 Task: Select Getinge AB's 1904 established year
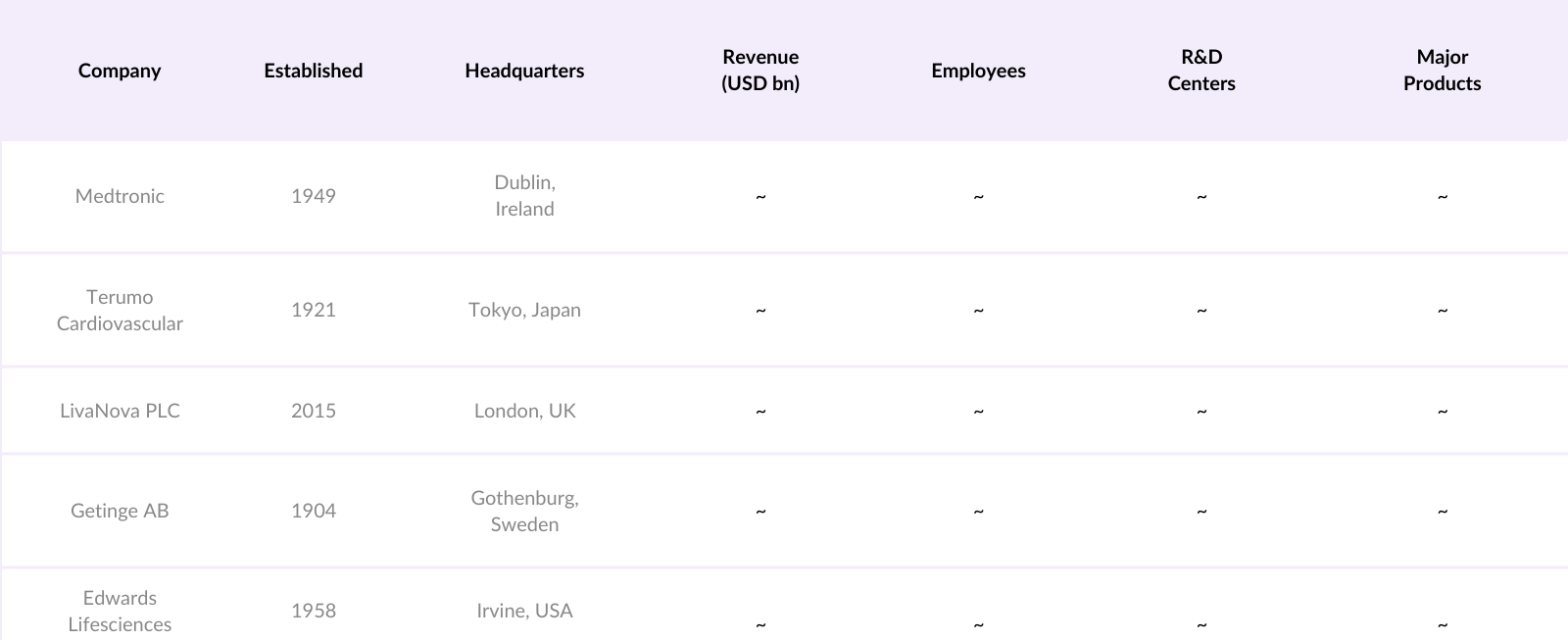tap(314, 511)
